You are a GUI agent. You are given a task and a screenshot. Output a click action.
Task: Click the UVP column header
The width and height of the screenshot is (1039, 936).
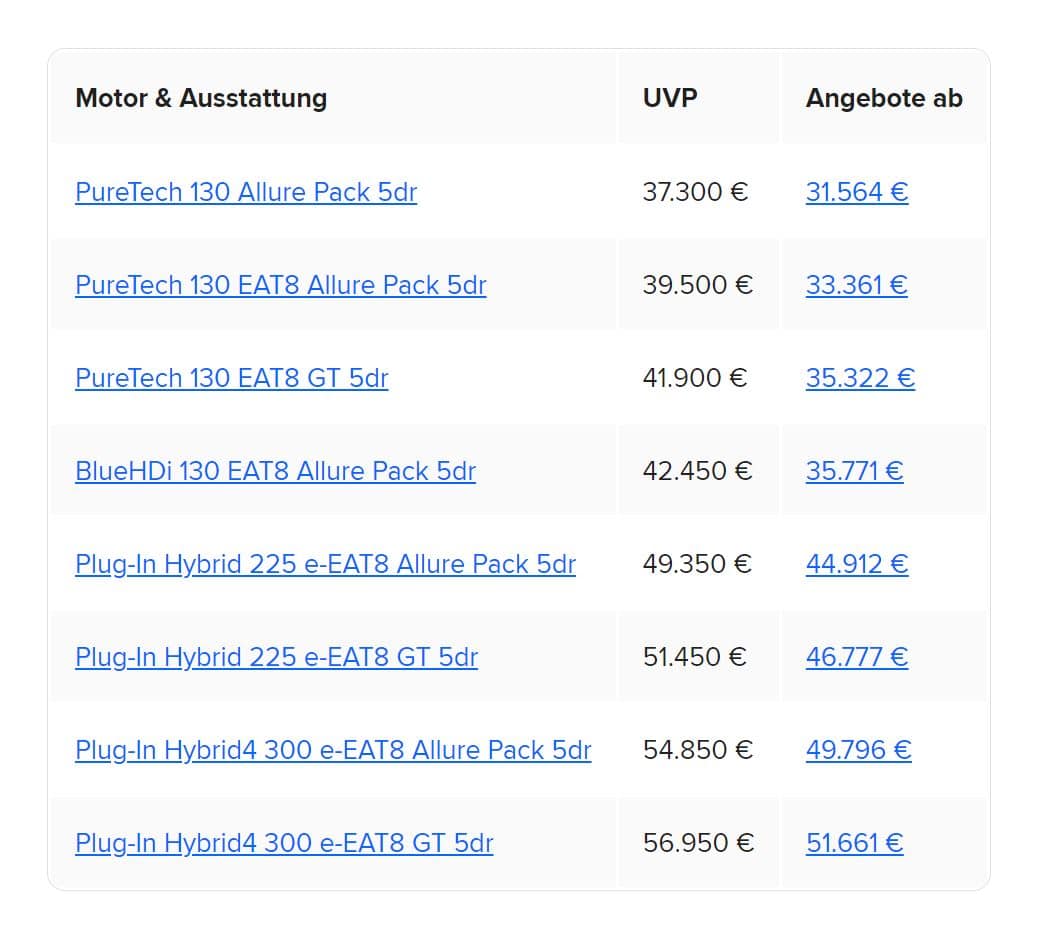coord(670,98)
